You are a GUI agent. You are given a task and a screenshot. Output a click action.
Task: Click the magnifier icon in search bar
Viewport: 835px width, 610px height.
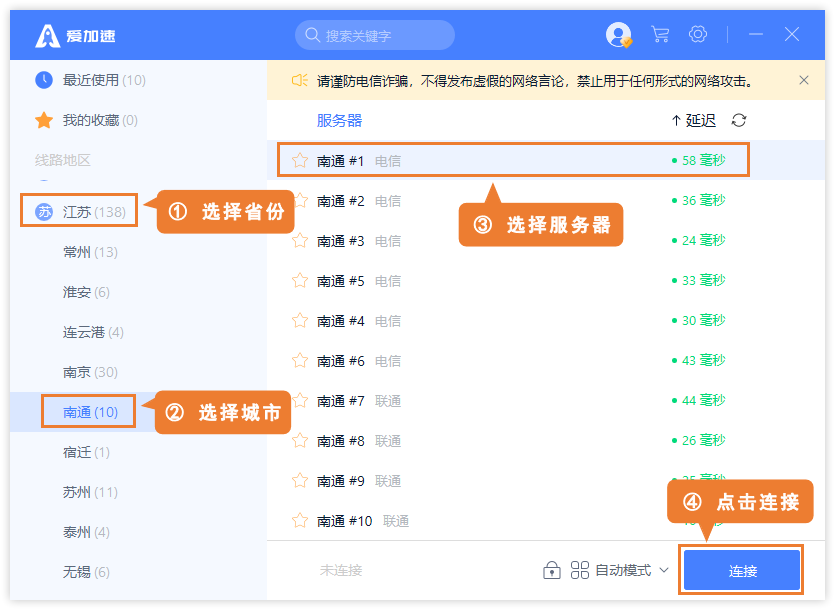[312, 35]
